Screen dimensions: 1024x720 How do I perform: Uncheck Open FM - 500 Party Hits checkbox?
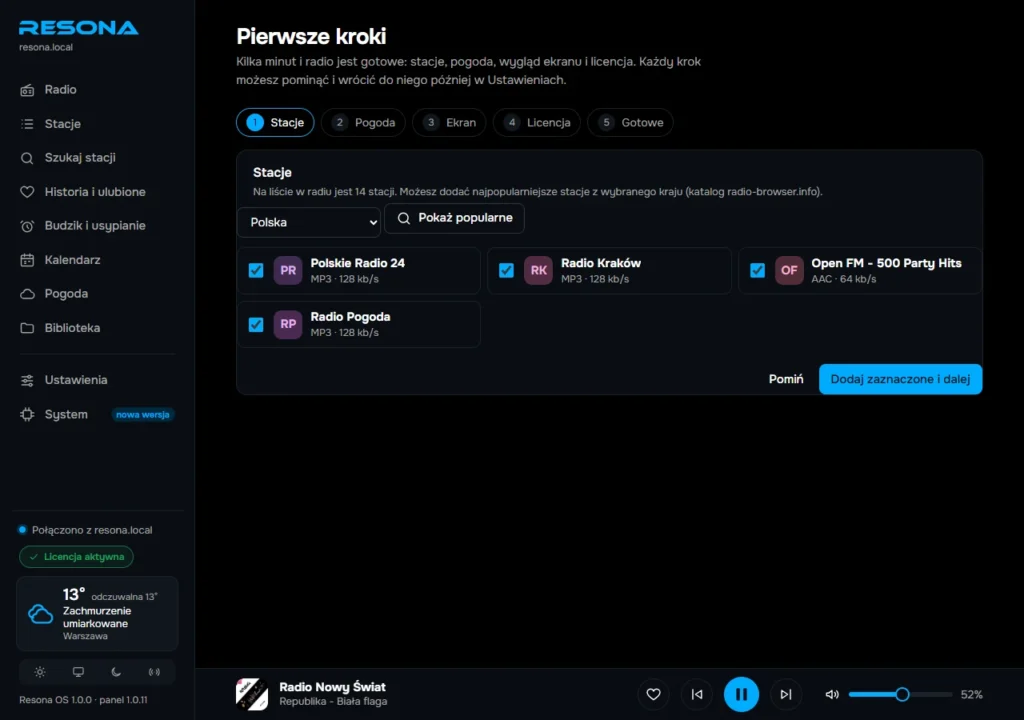[757, 270]
